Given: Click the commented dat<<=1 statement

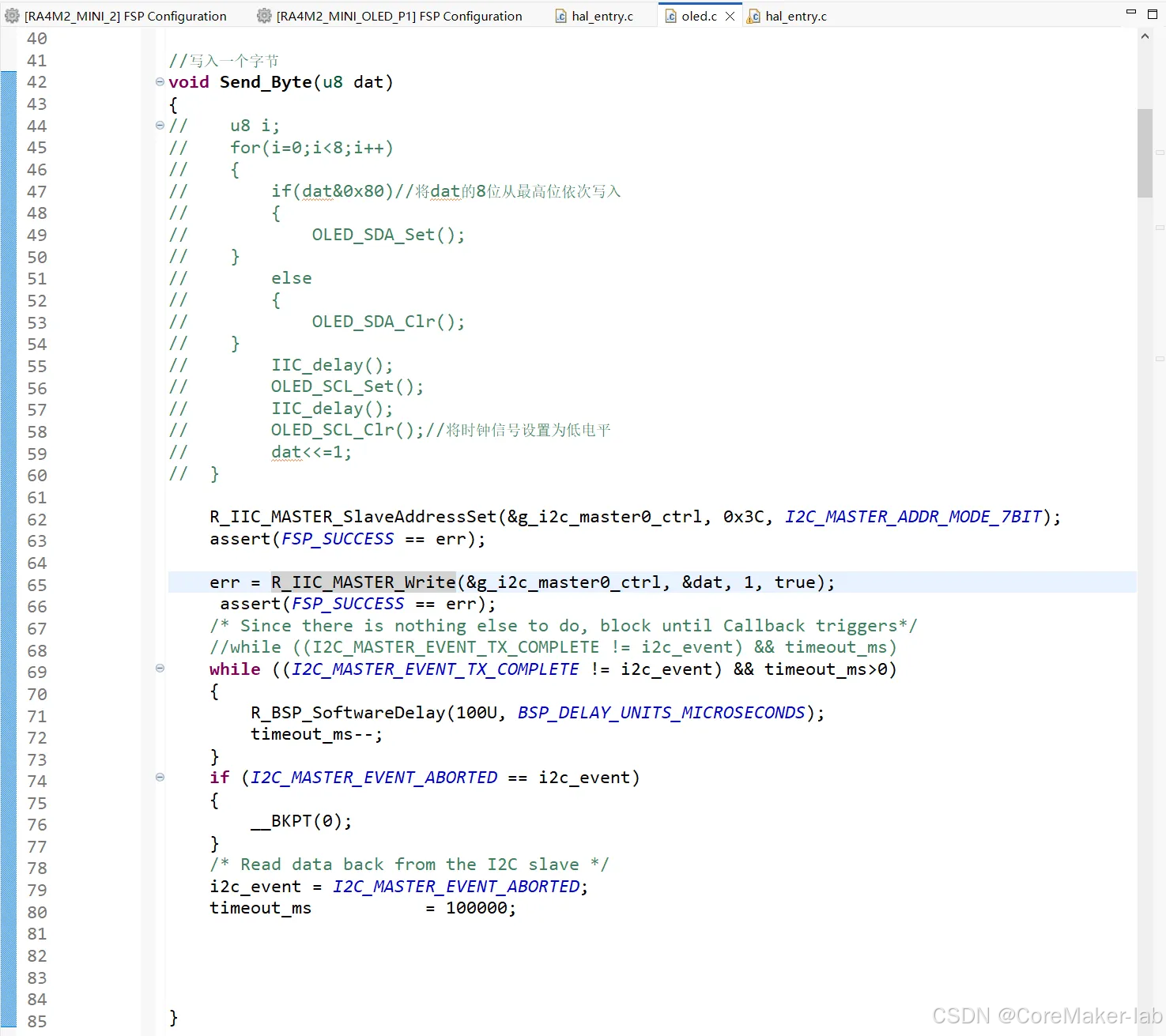Looking at the screenshot, I should pos(311,452).
